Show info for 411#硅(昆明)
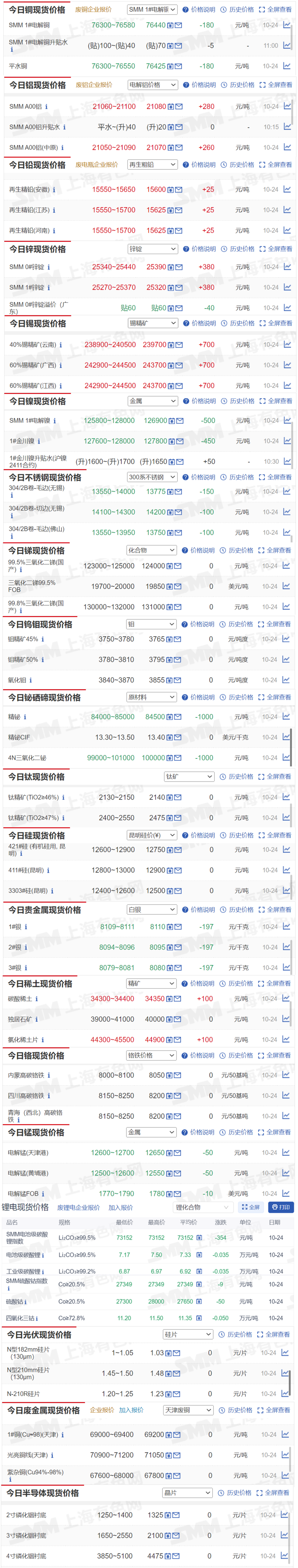Image resolution: width=298 pixels, height=1568 pixels. (49, 870)
